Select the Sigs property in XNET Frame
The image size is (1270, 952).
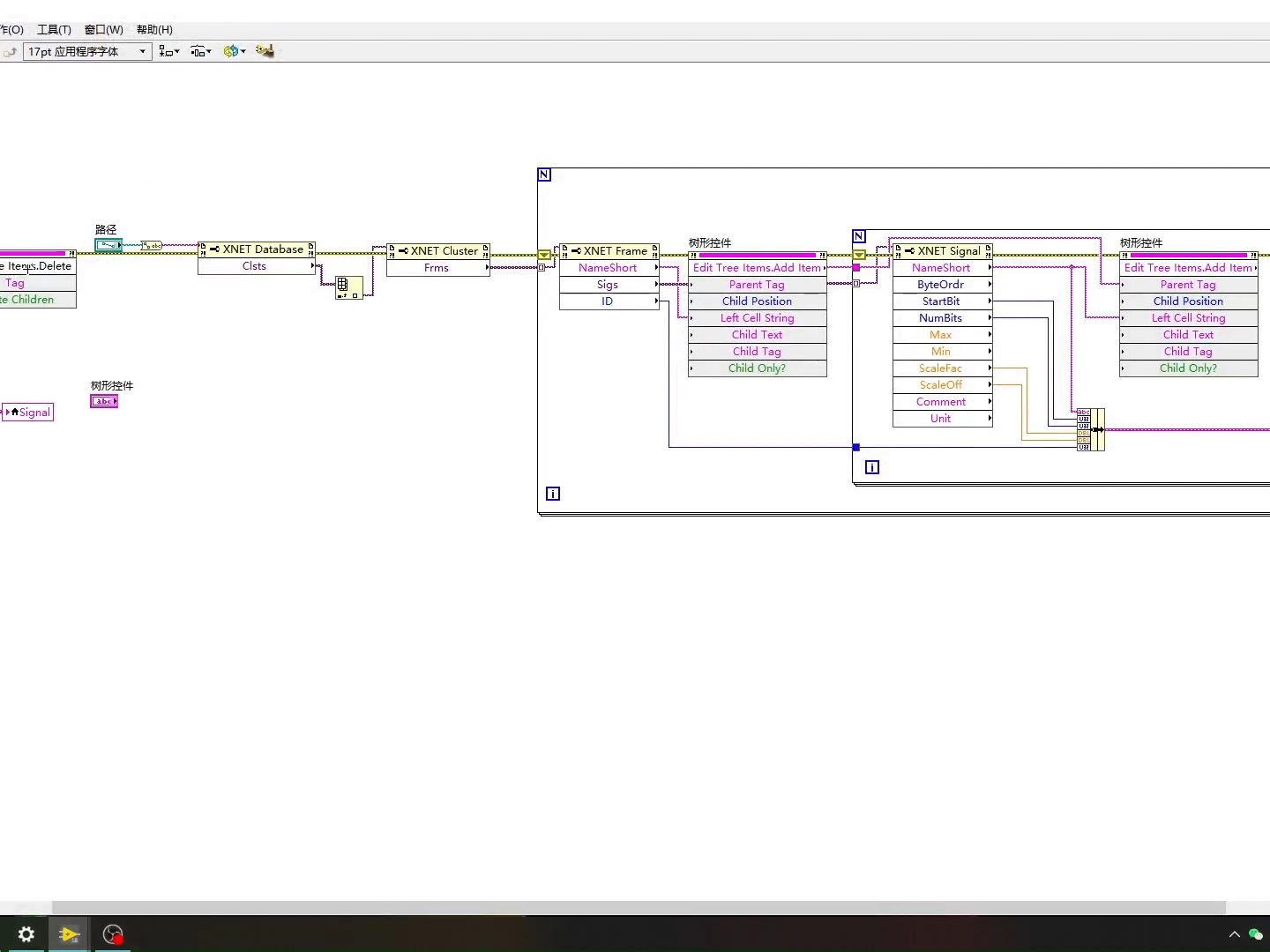609,285
